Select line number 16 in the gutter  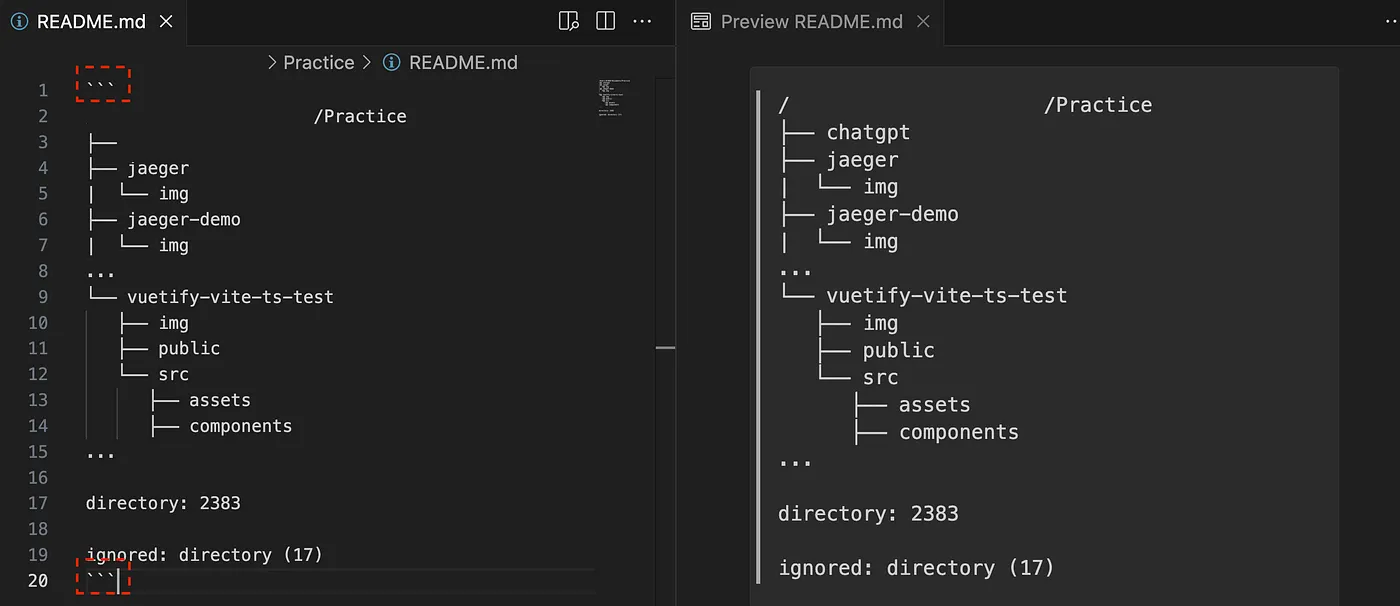[38, 477]
